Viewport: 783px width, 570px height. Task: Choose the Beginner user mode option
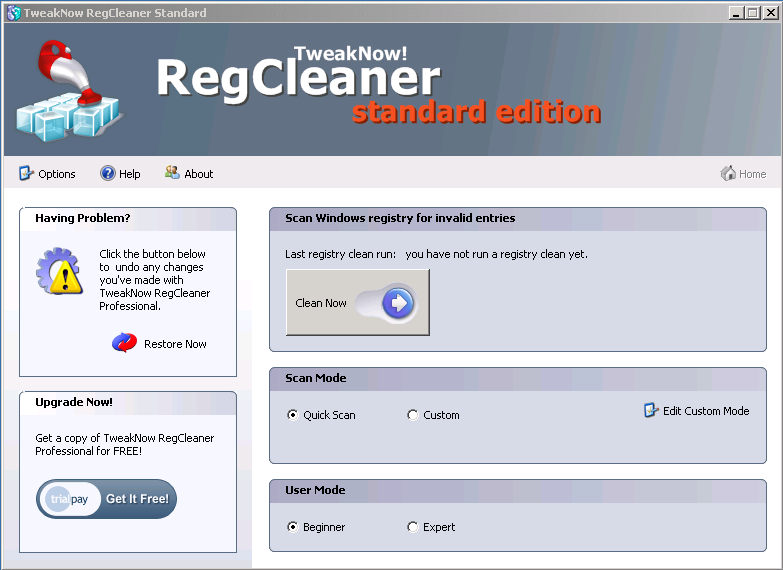point(293,527)
